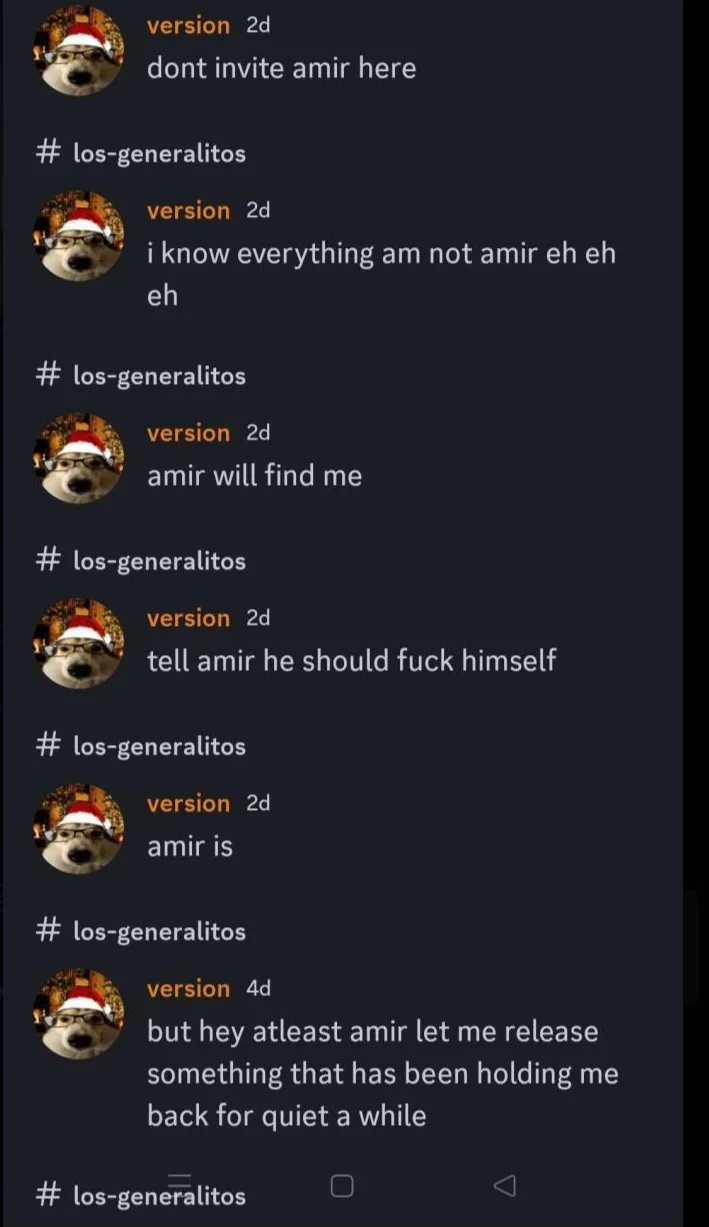Tap avatar beside the 4d-old message
The height and width of the screenshot is (1227, 709).
click(x=79, y=1013)
